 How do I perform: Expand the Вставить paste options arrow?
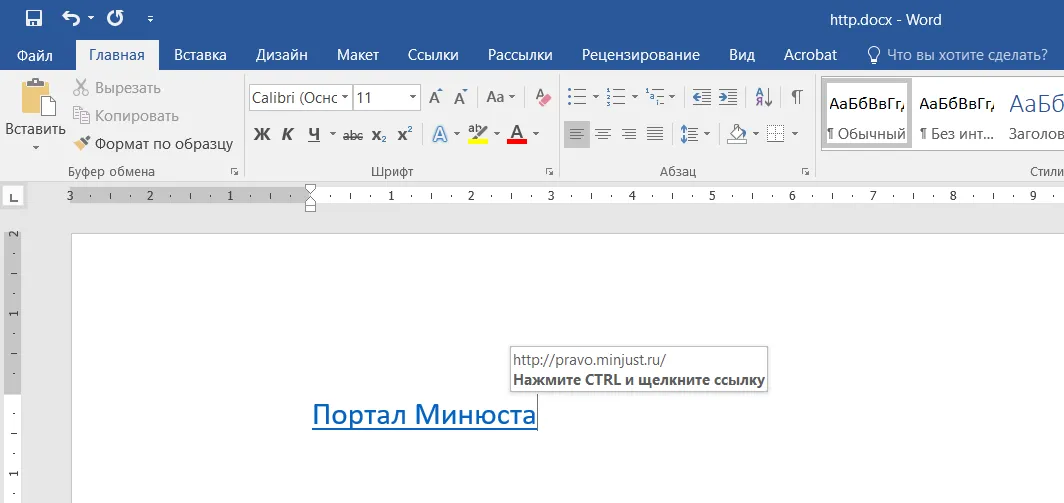click(x=36, y=147)
